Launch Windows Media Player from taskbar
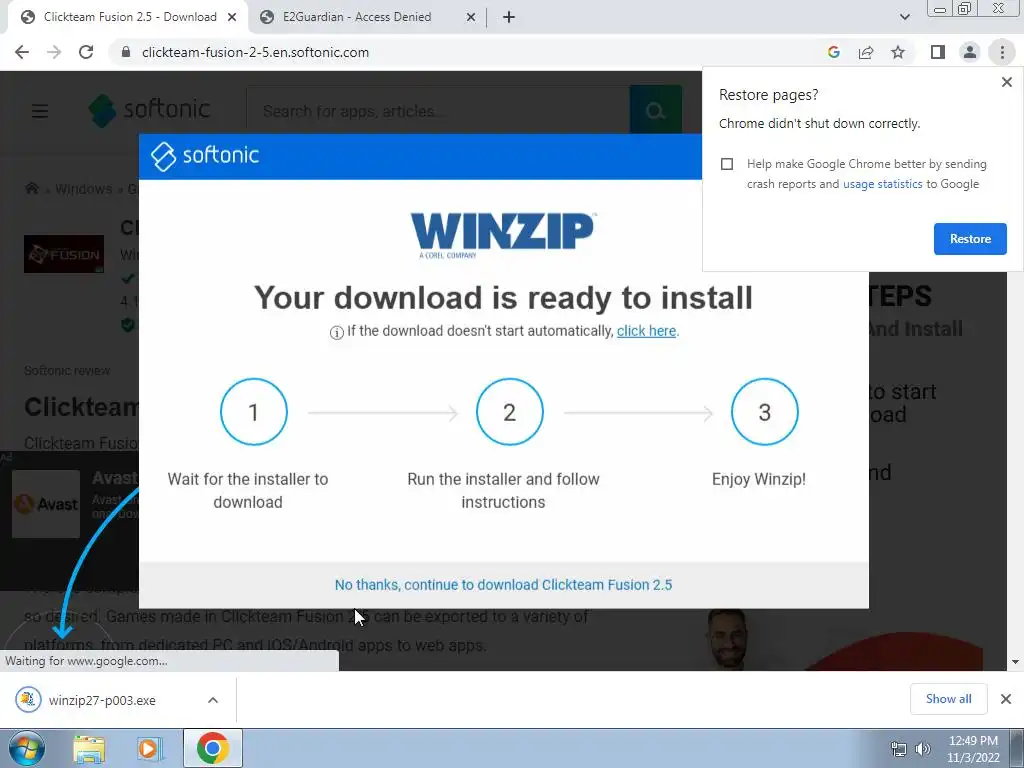 [x=149, y=749]
